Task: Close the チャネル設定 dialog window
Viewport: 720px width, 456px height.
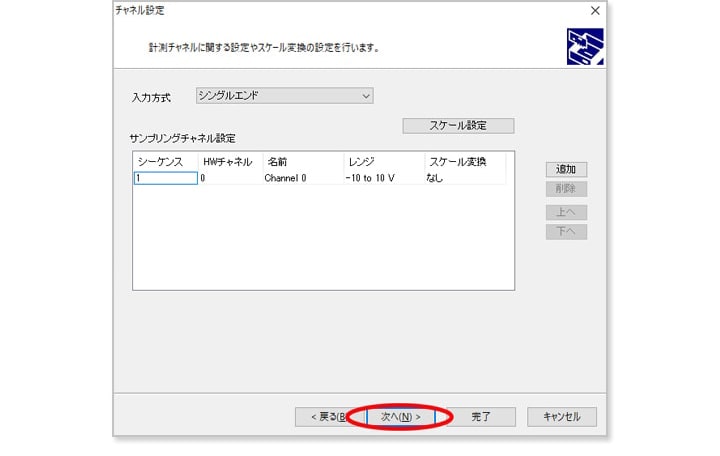Action: point(595,11)
